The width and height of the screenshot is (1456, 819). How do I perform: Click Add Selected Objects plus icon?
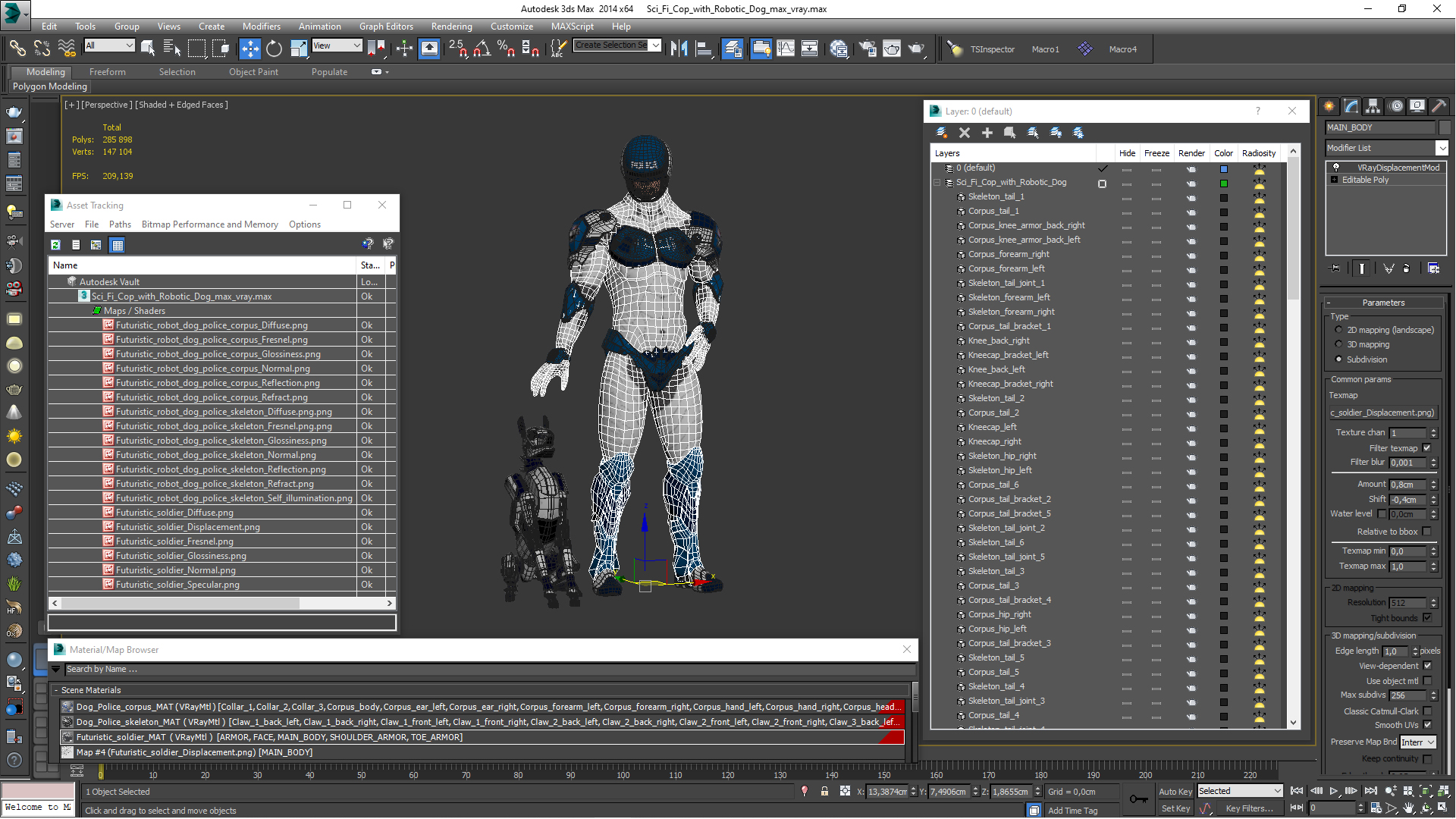click(987, 133)
